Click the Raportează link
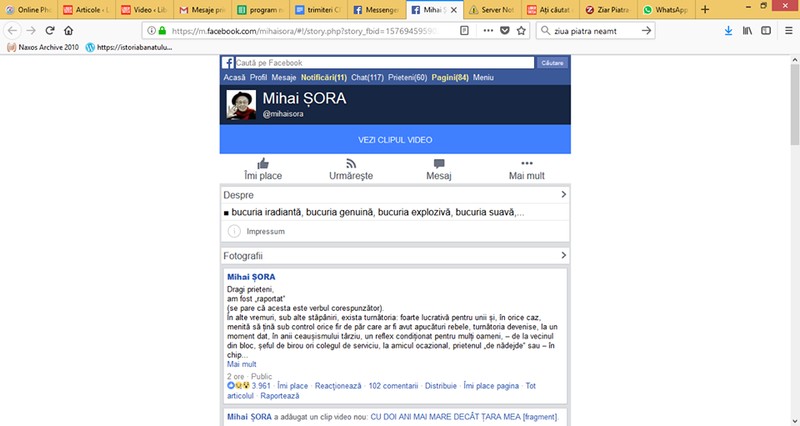 click(x=280, y=395)
